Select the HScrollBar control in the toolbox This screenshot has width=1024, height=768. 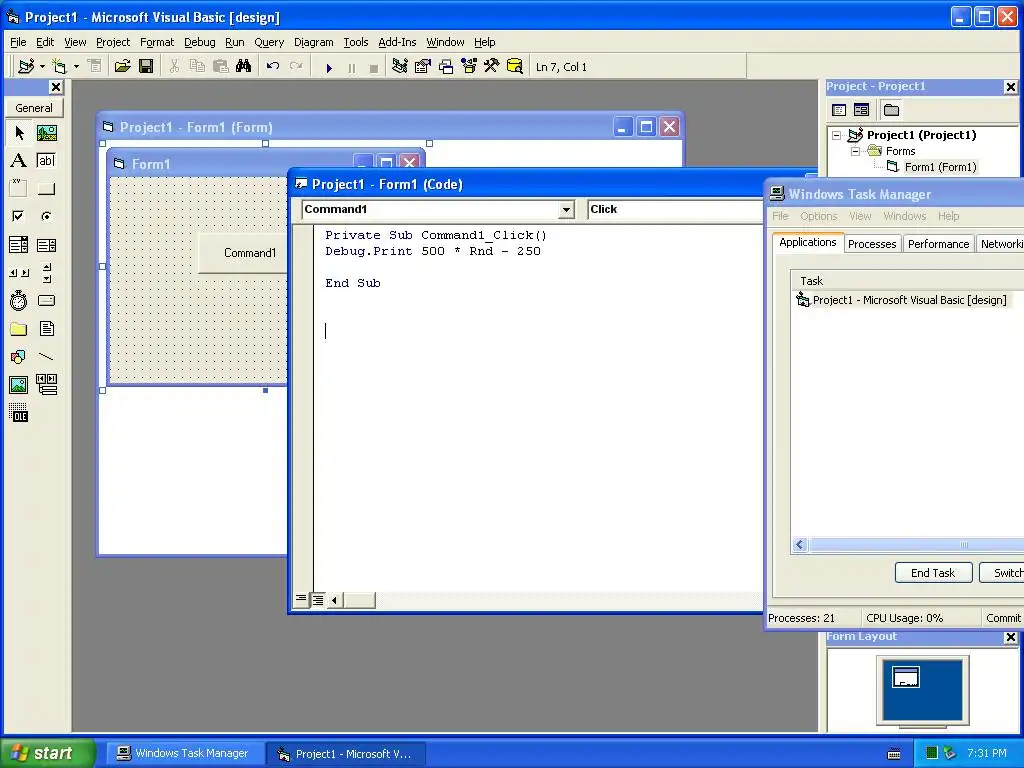coord(19,273)
